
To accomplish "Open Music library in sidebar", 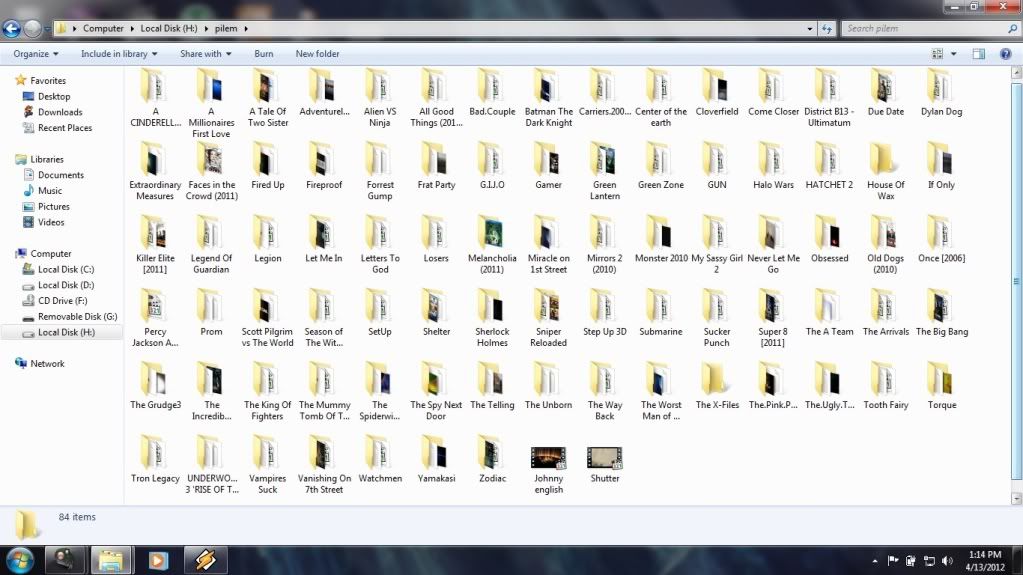I will point(50,191).
